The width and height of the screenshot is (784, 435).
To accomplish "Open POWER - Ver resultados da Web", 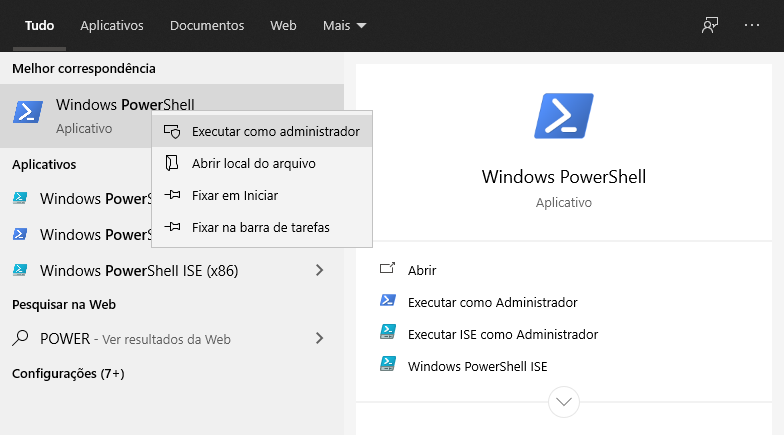I will (172, 338).
